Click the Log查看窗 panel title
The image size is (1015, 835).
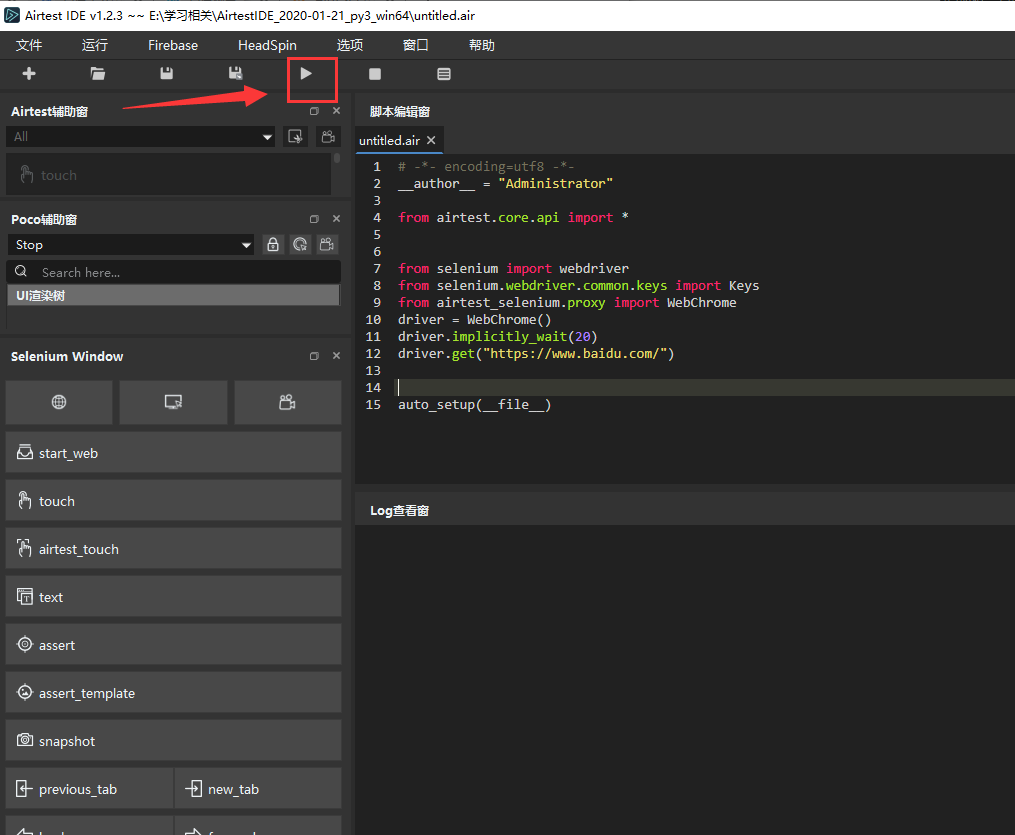pyautogui.click(x=399, y=511)
